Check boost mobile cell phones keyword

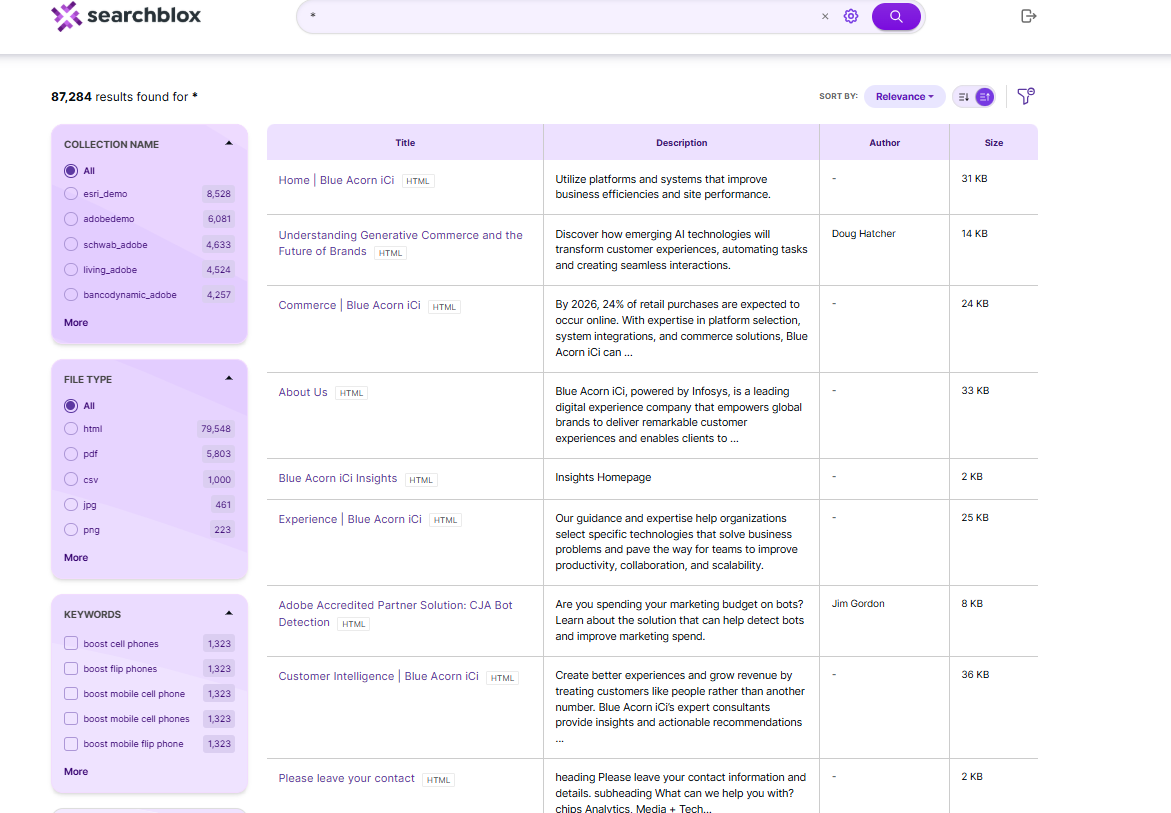tap(71, 719)
